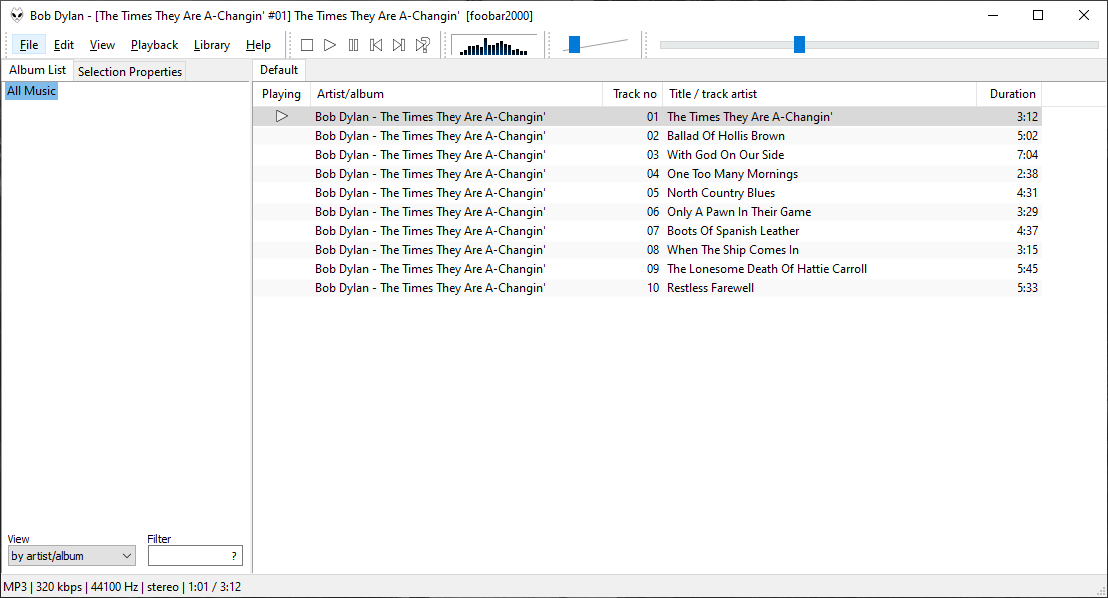This screenshot has width=1108, height=598.
Task: Open the Library menu
Action: pyautogui.click(x=212, y=45)
